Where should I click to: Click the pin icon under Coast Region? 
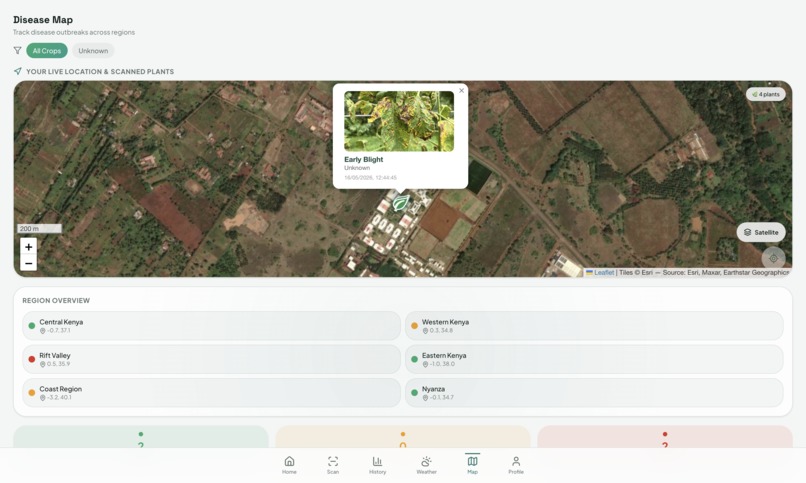(43, 398)
